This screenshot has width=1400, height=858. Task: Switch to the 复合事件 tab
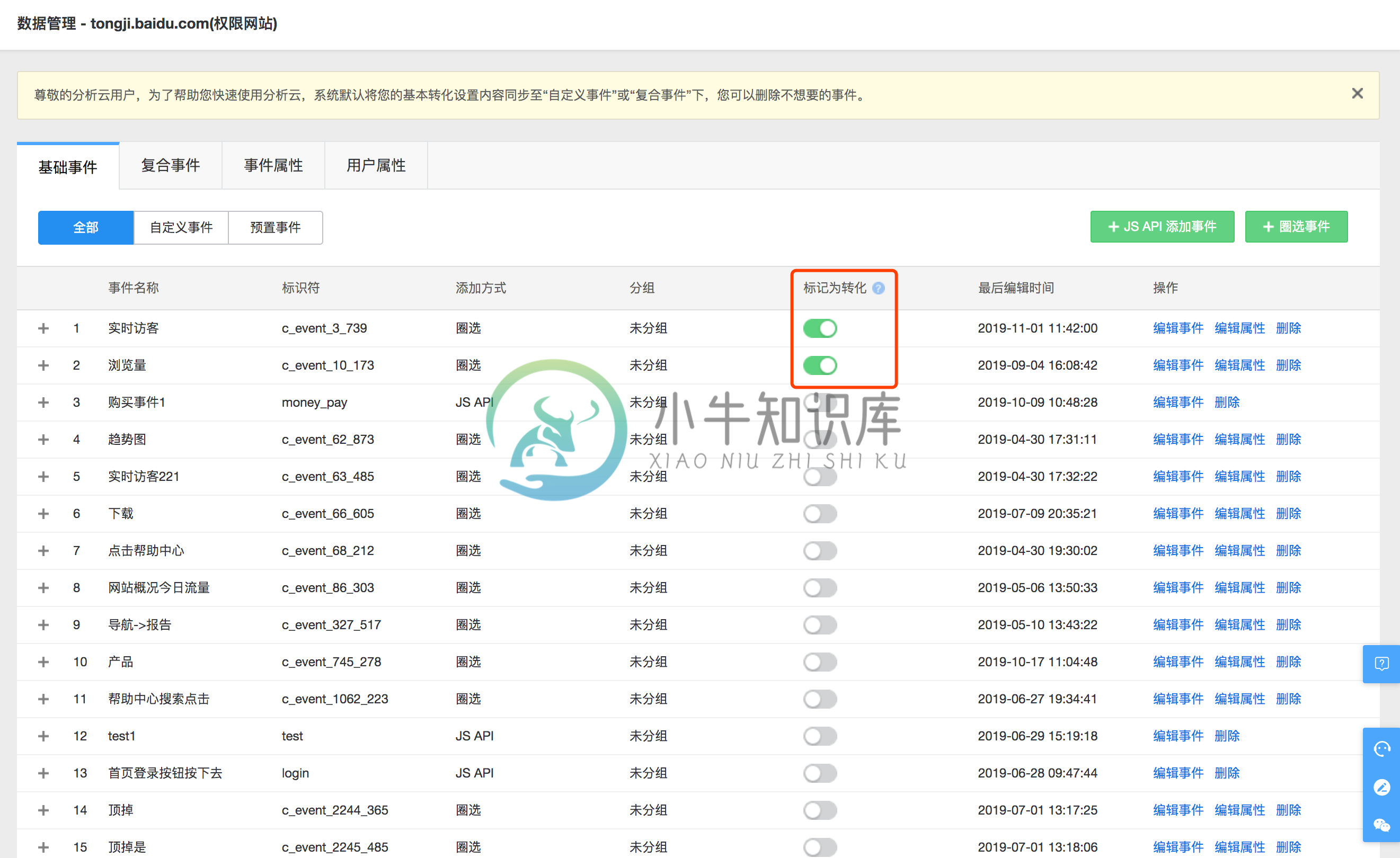171,165
